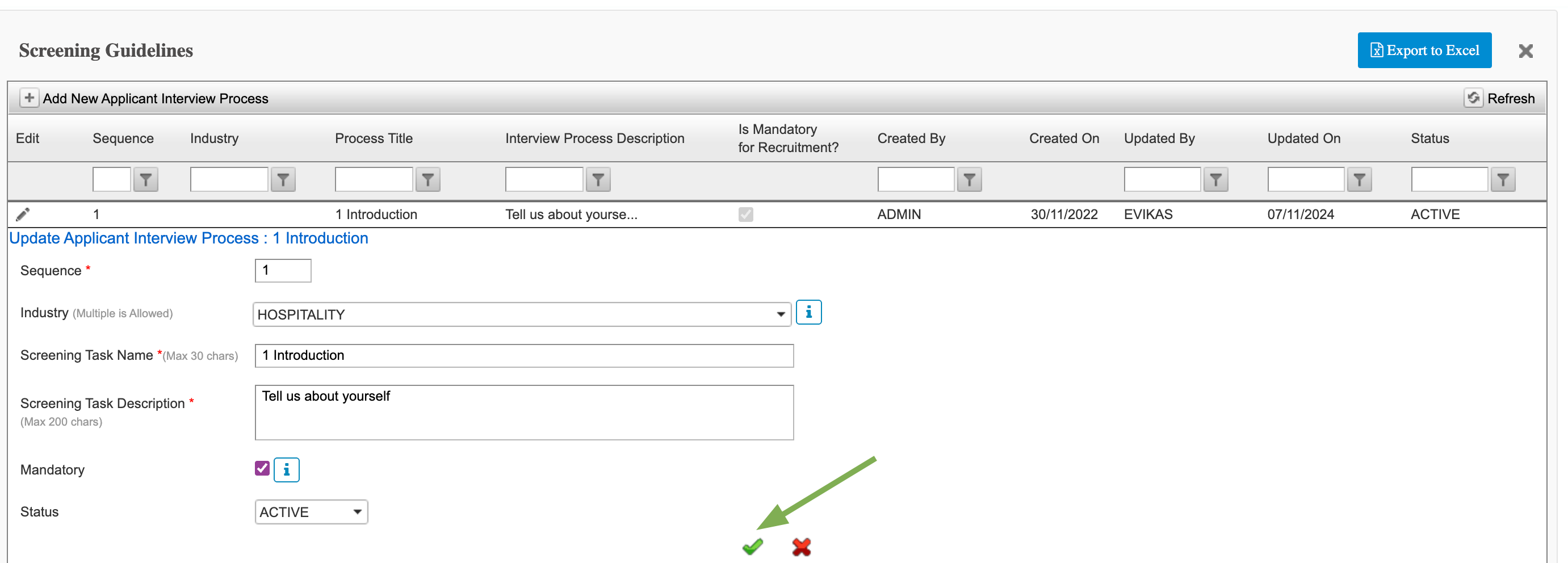
Task: Click the '1 Introduction' Process Title cell
Action: (x=376, y=214)
